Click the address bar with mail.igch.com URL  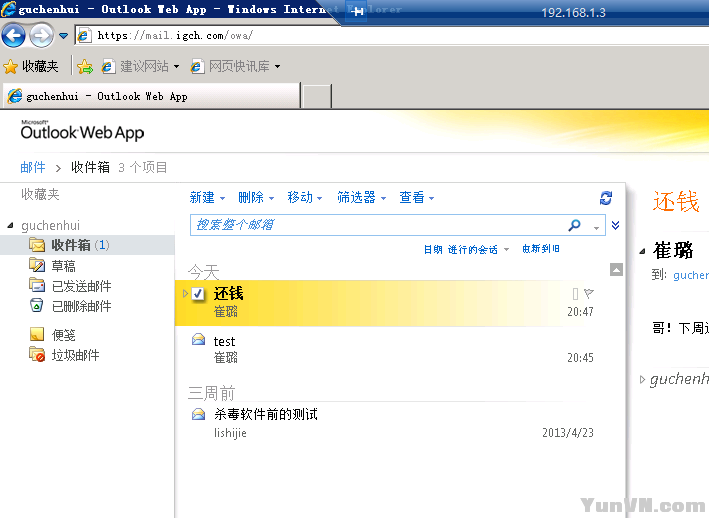392,35
